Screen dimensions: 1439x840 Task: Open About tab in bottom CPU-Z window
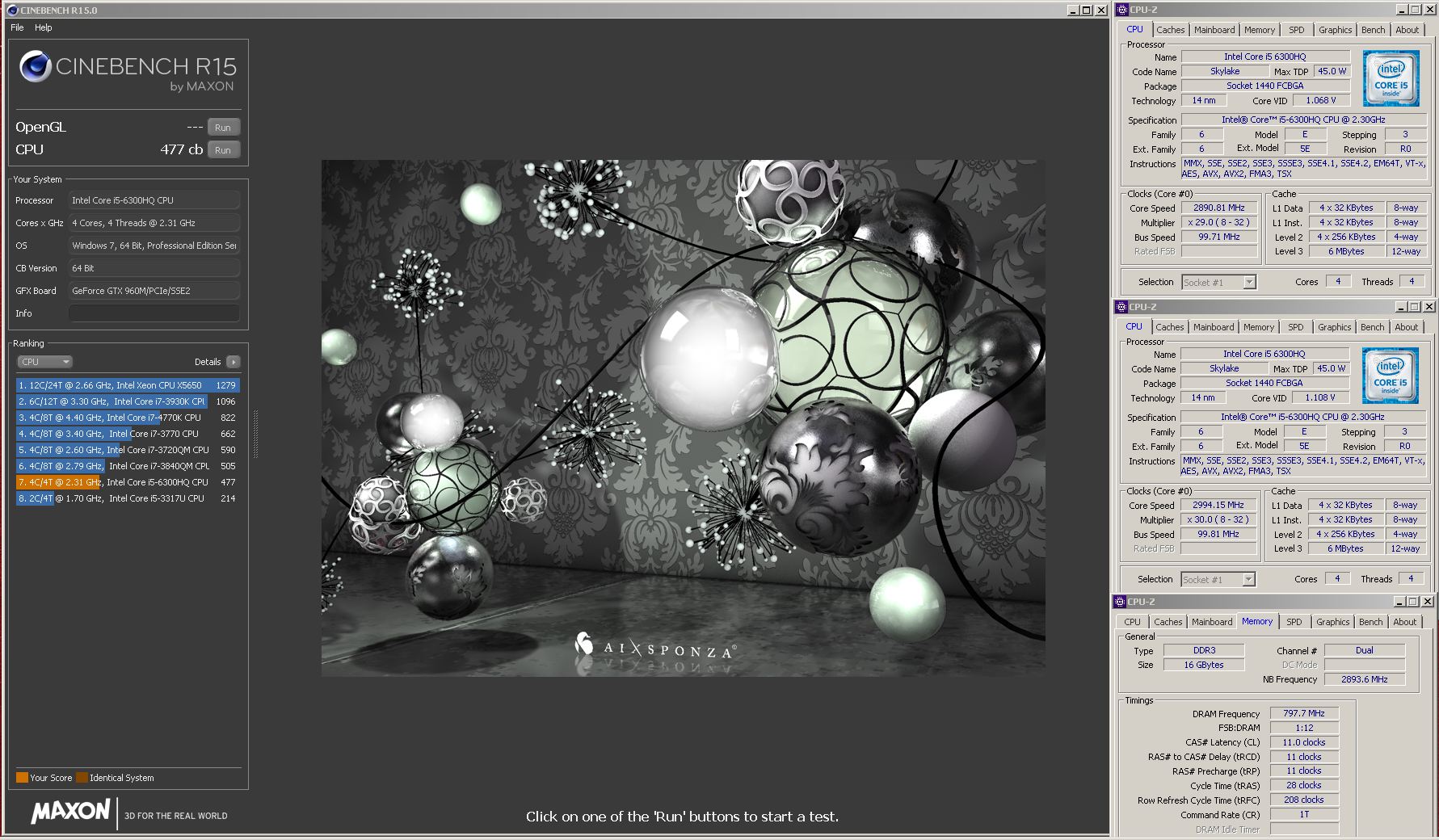[1404, 622]
